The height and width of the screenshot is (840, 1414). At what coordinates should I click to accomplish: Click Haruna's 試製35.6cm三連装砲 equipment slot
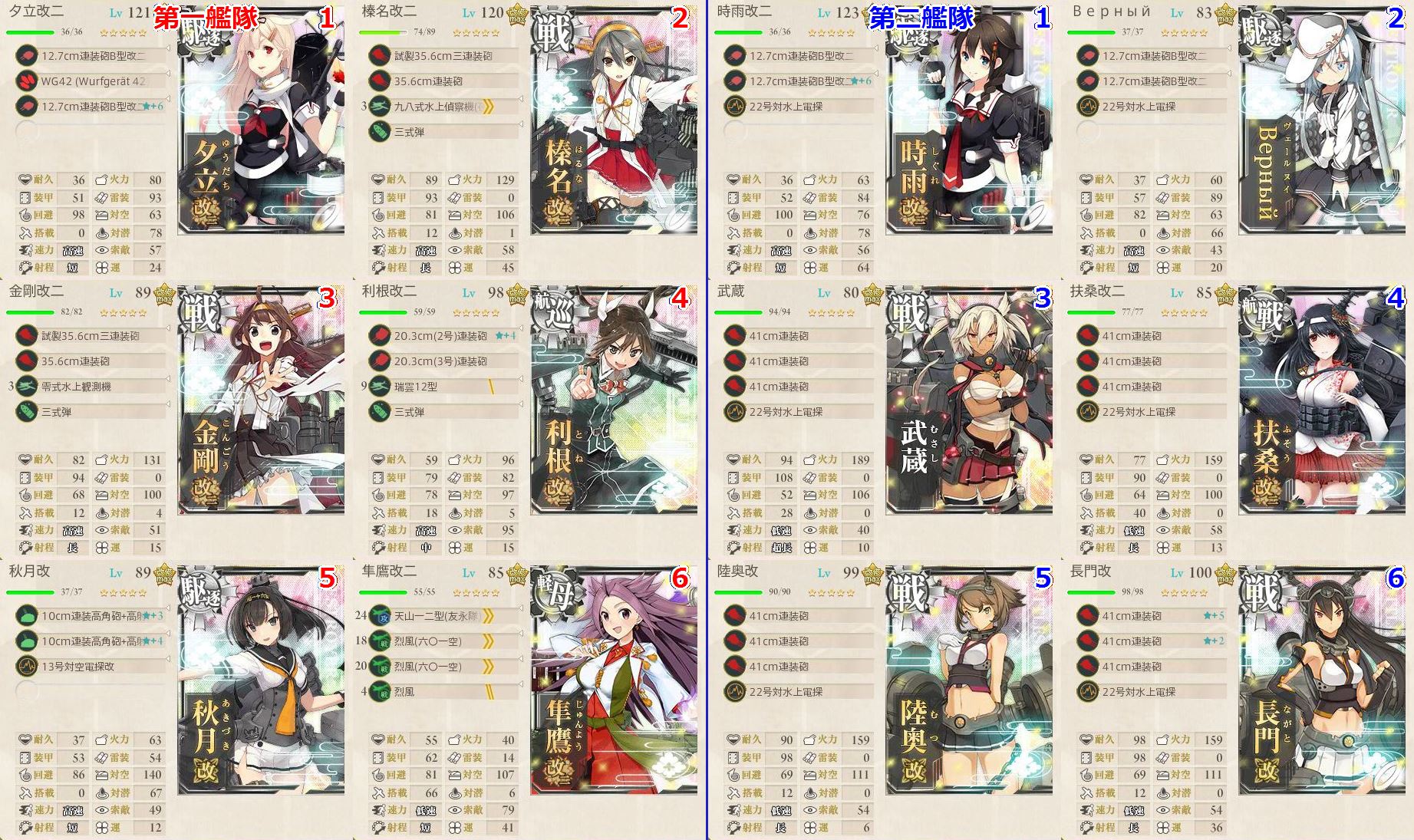(x=445, y=55)
